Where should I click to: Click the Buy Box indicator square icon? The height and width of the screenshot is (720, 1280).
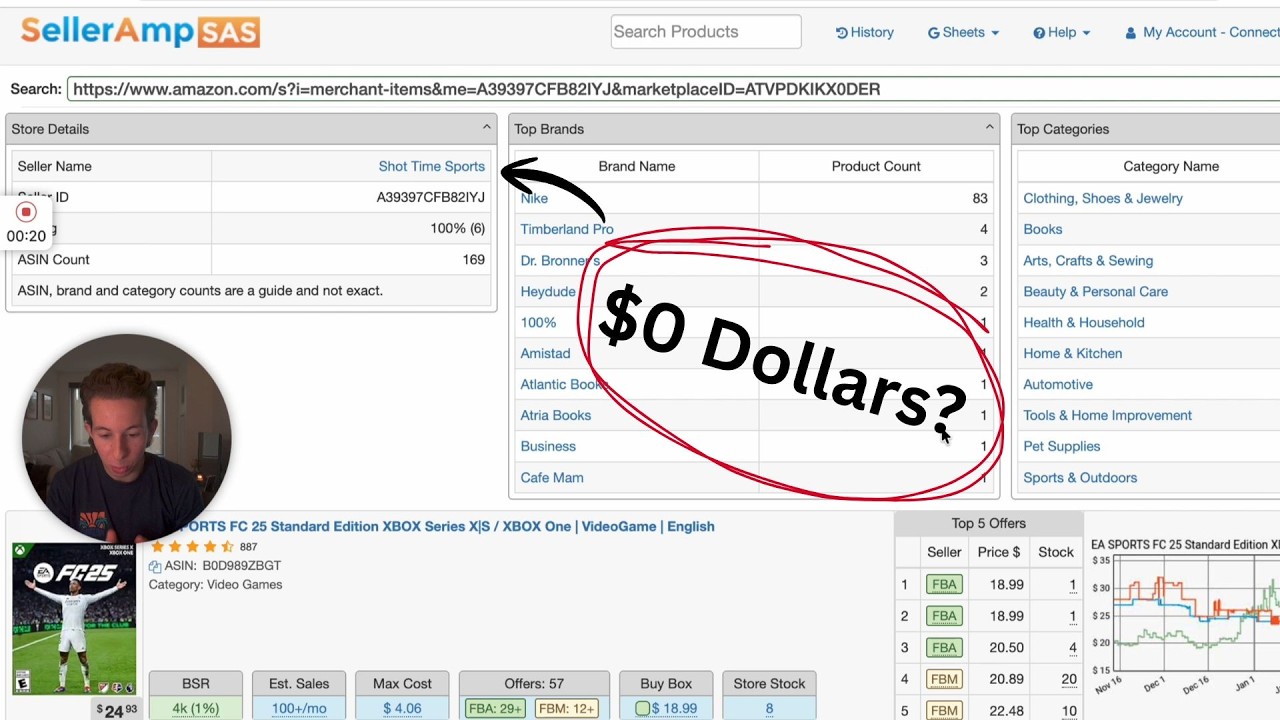tap(642, 709)
